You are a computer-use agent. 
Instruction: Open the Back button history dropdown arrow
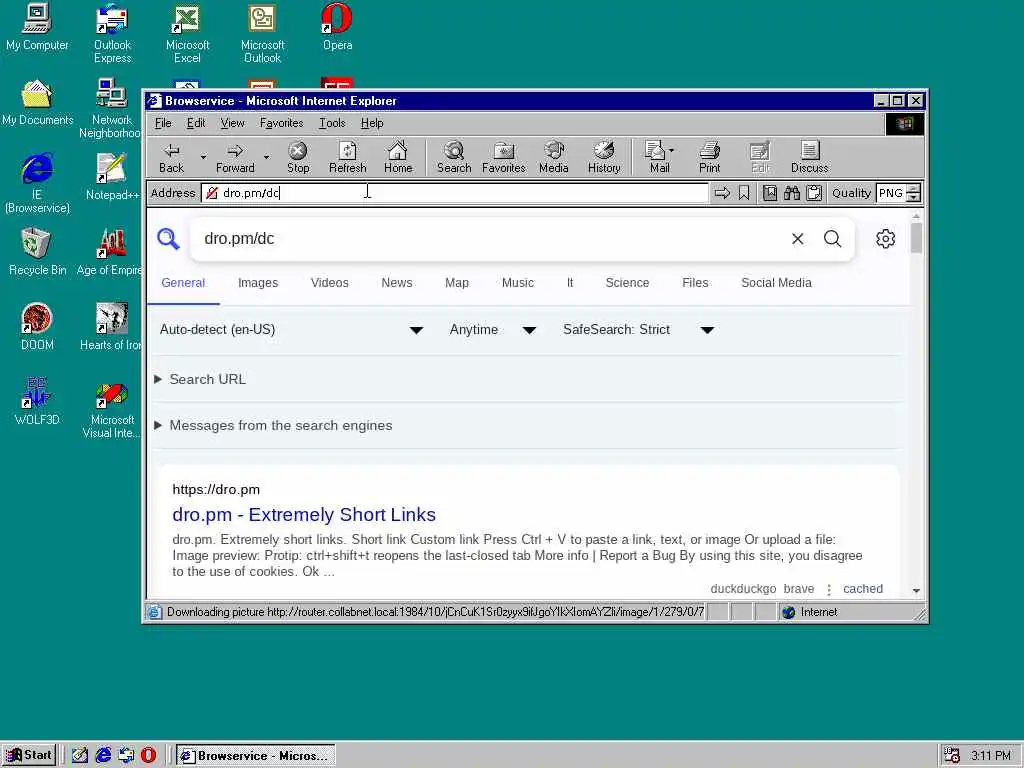pos(203,157)
